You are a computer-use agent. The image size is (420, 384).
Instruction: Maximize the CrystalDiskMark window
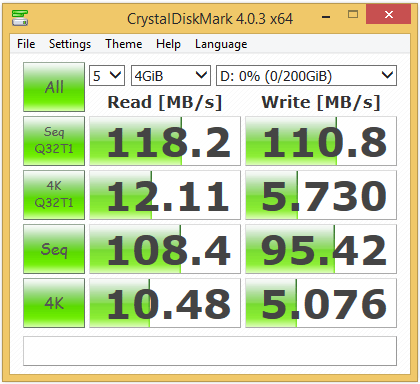point(353,14)
